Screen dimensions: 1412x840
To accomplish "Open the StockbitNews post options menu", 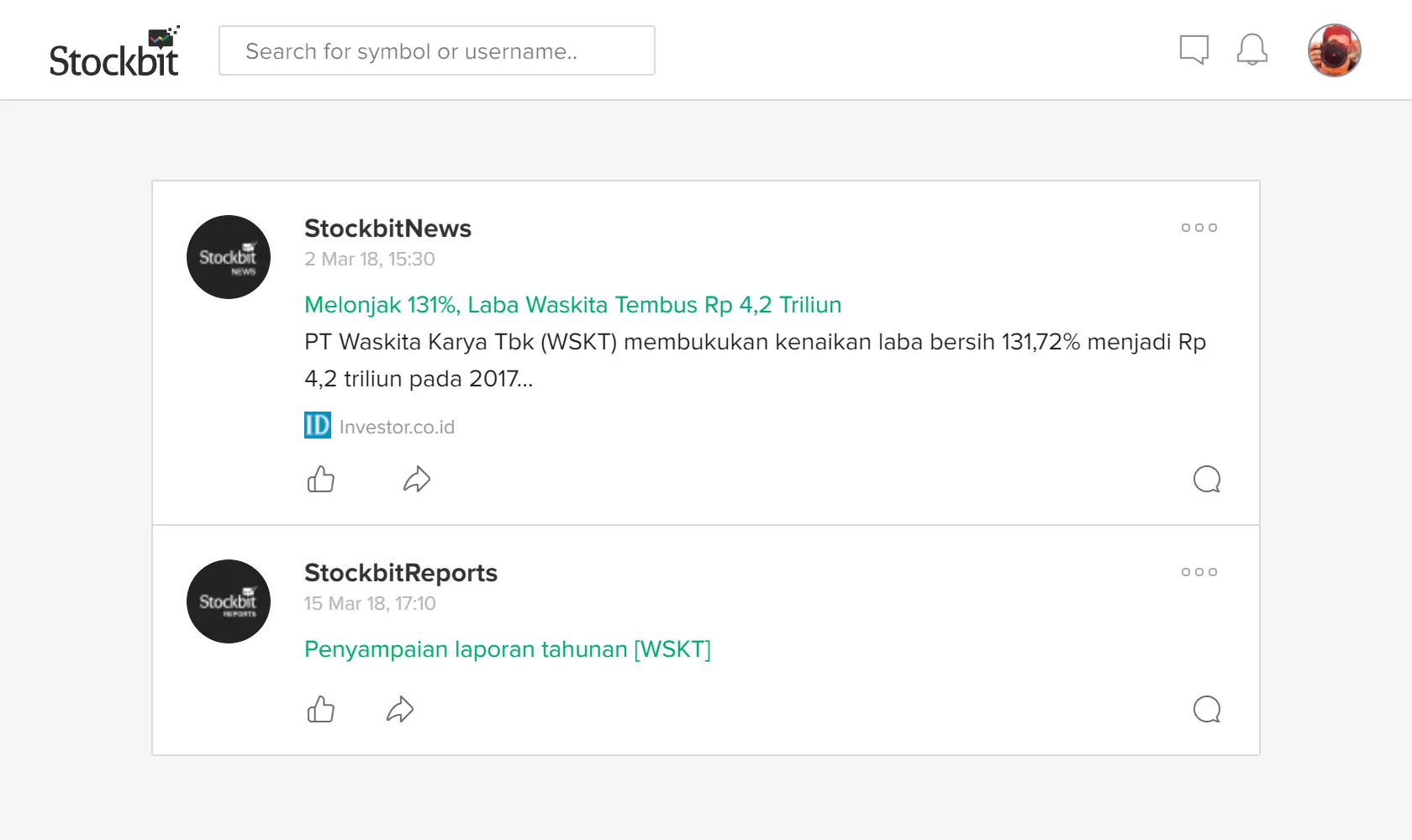I will [x=1199, y=228].
